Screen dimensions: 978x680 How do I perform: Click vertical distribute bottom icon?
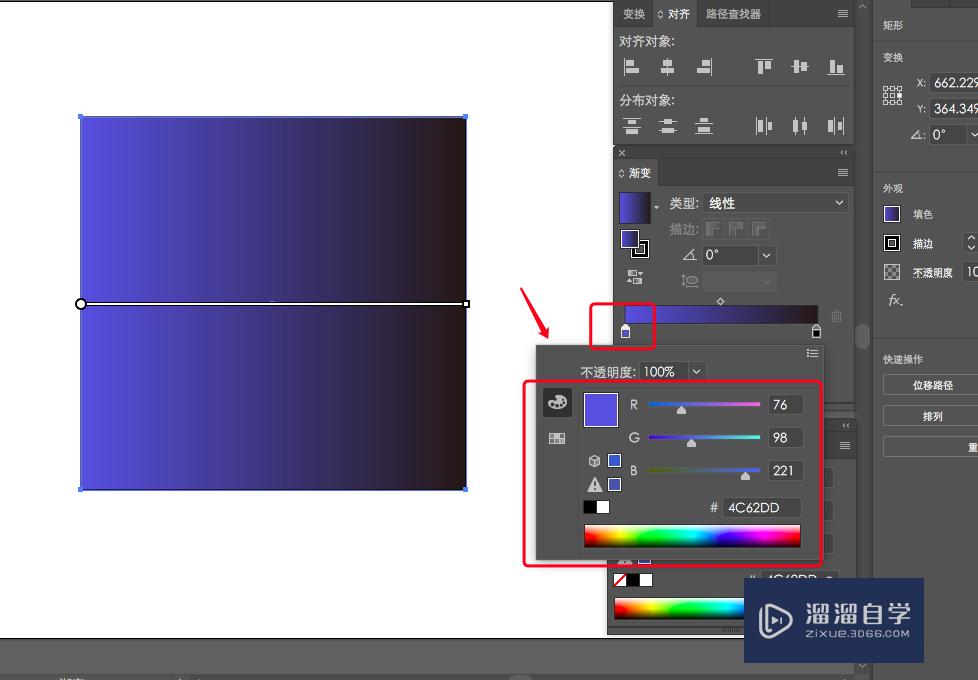[704, 126]
